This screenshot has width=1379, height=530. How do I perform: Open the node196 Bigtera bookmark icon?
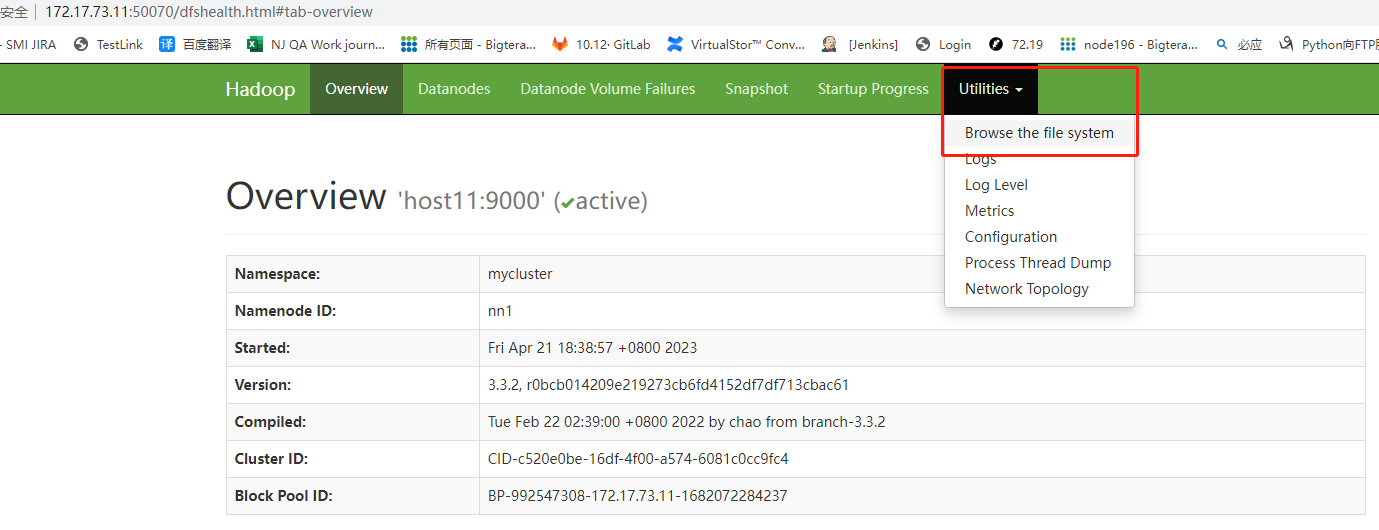click(x=1068, y=44)
